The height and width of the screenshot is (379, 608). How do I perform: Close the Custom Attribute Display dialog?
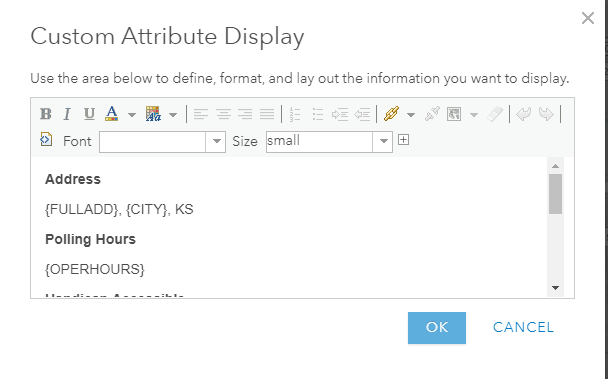pyautogui.click(x=588, y=18)
